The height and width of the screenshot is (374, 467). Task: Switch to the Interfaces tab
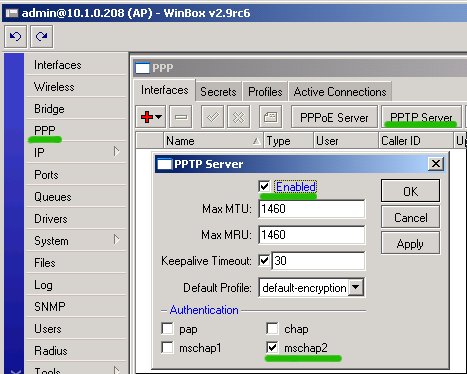(165, 90)
